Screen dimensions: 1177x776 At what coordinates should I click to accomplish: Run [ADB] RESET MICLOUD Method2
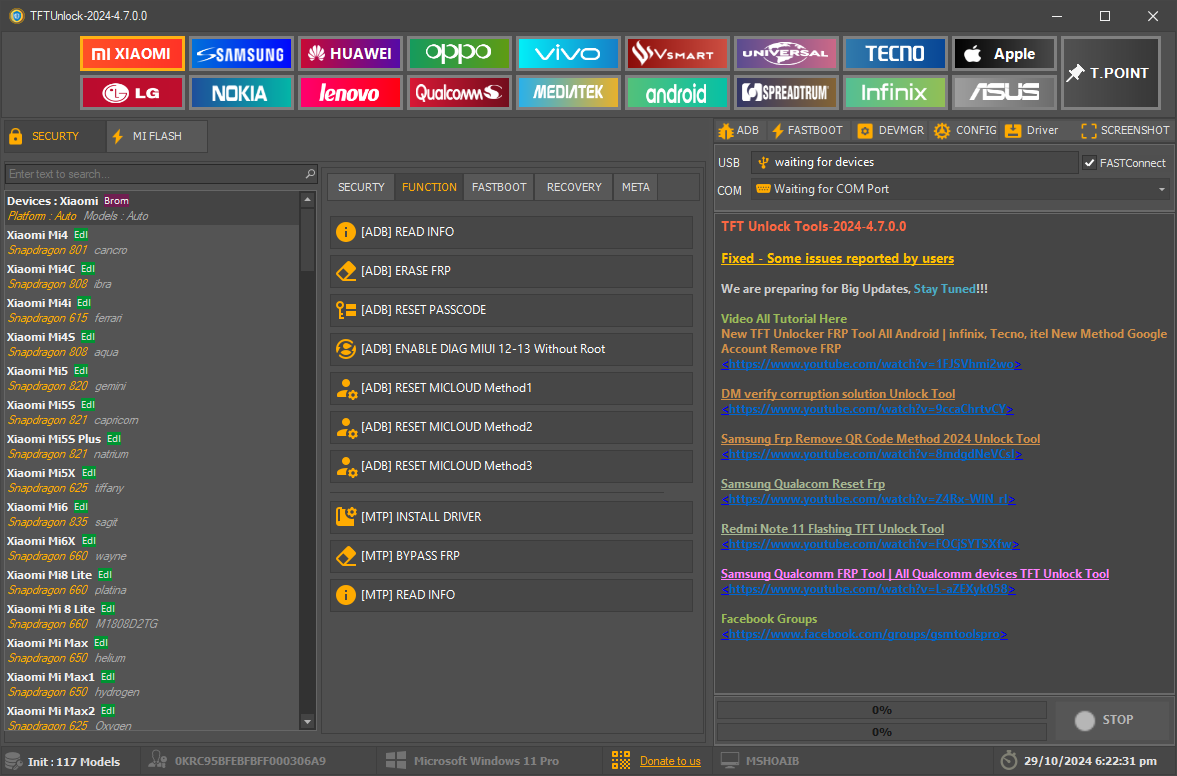tap(511, 427)
